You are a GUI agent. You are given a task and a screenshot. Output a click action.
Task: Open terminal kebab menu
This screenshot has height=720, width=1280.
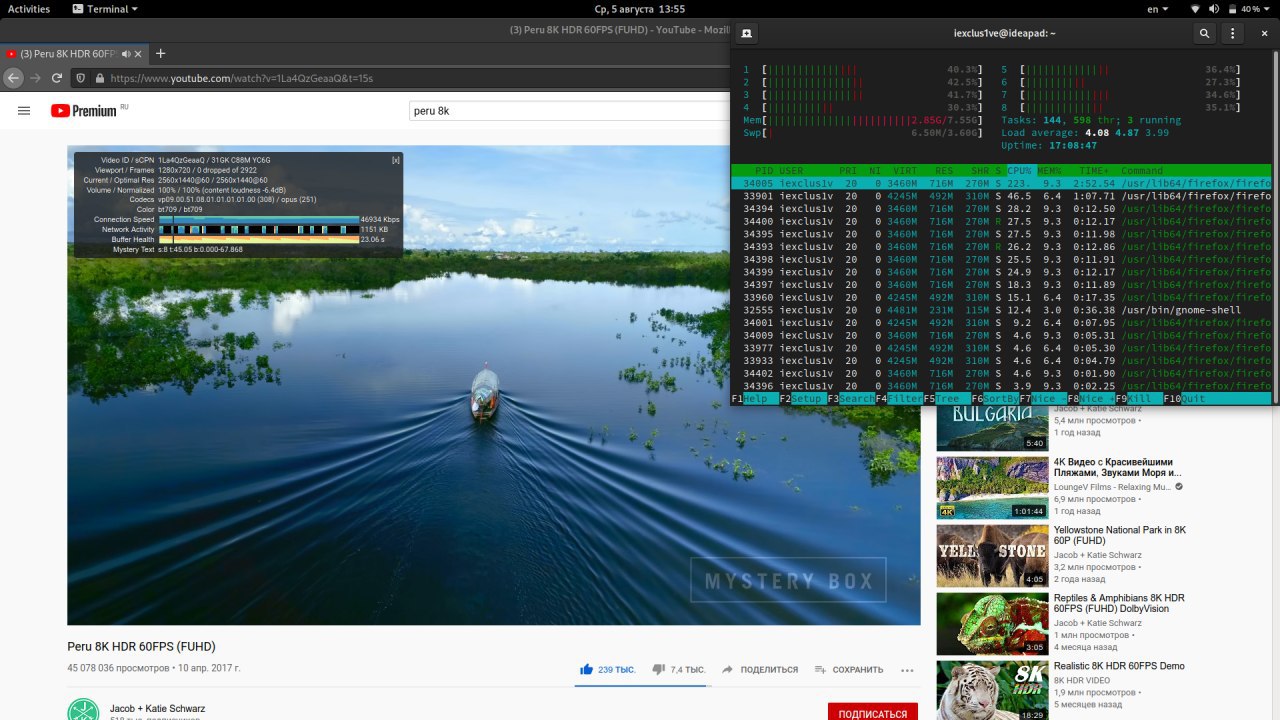click(x=1235, y=33)
